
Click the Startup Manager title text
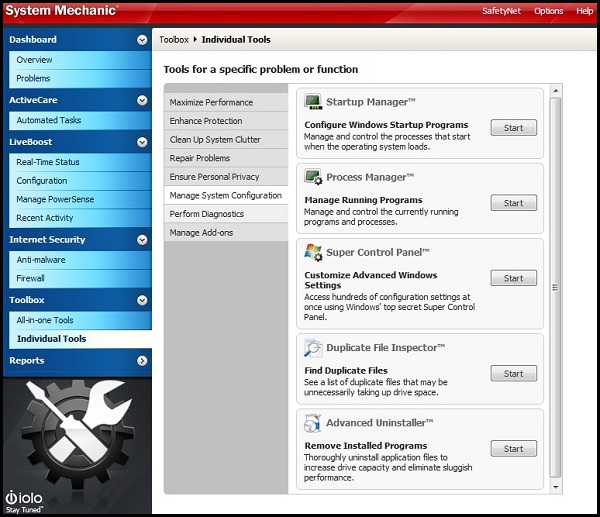tap(371, 102)
